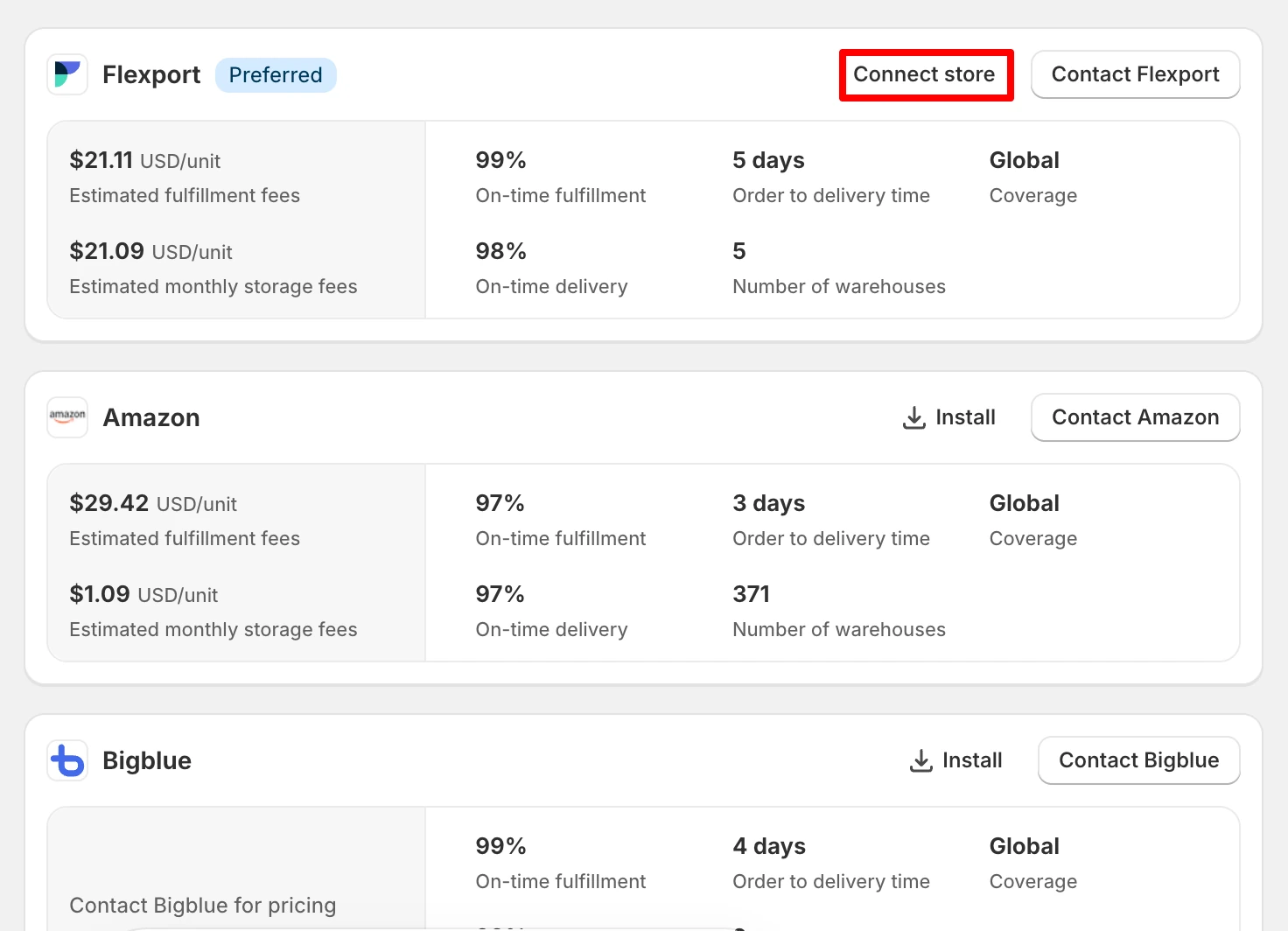Click Amazon's 3 days delivery time
This screenshot has height=931, width=1288.
coord(768,503)
